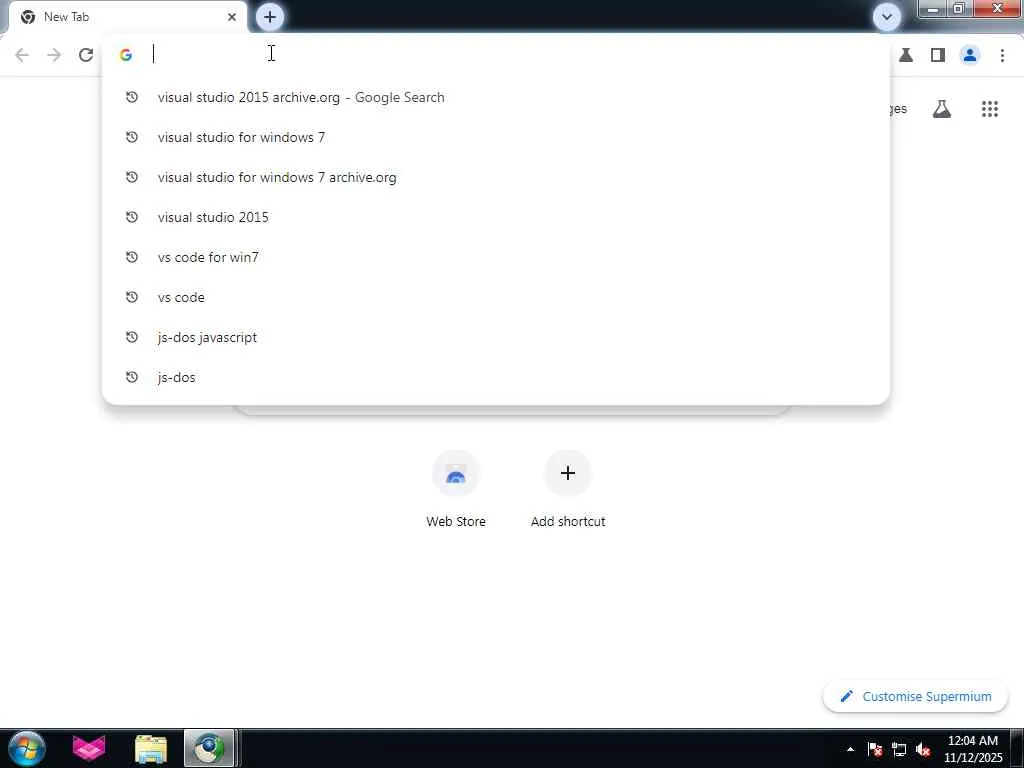Click the network tray icon
This screenshot has height=768, width=1024.
click(x=899, y=749)
